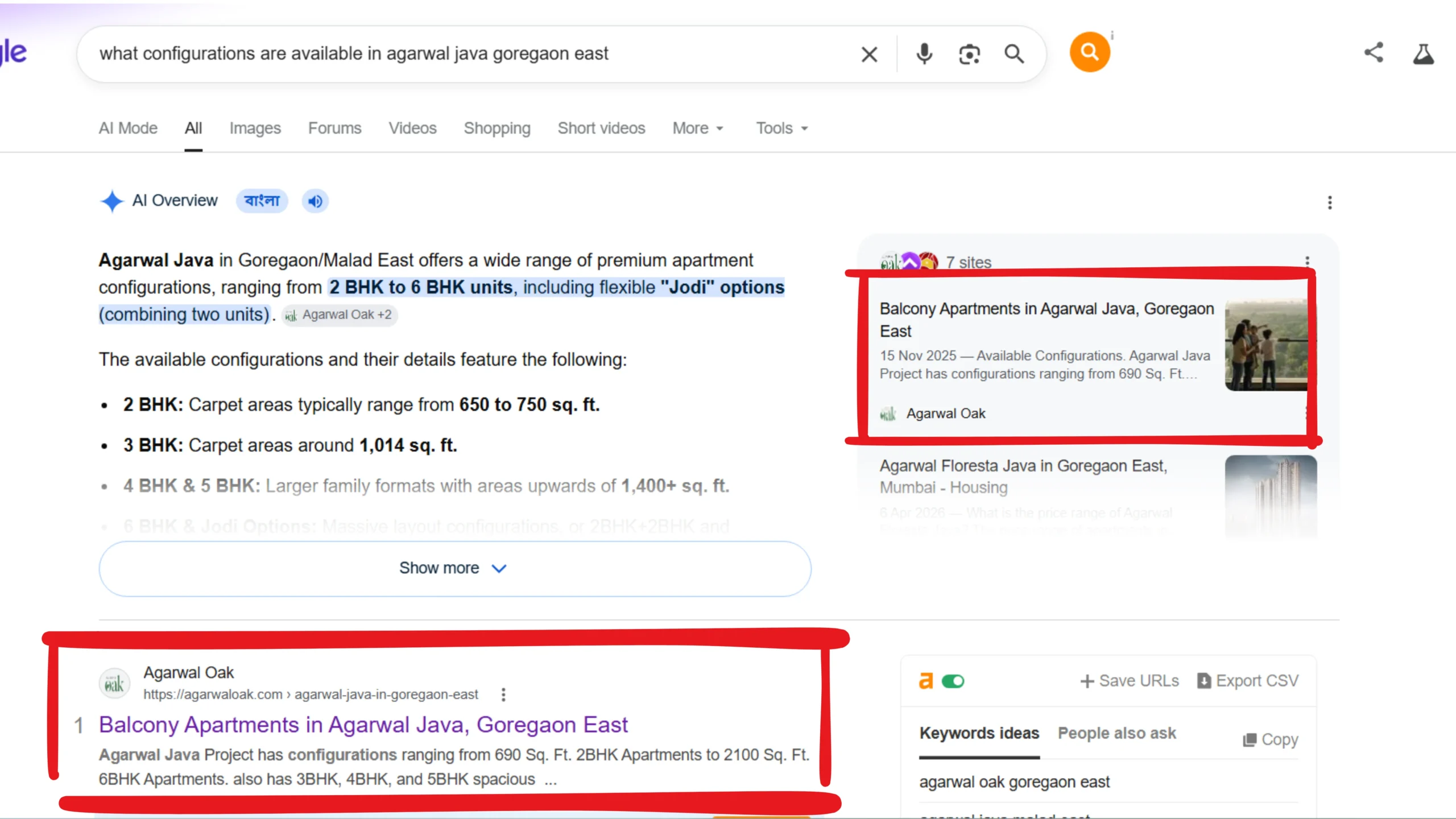Switch to Short videos tab

[602, 129]
